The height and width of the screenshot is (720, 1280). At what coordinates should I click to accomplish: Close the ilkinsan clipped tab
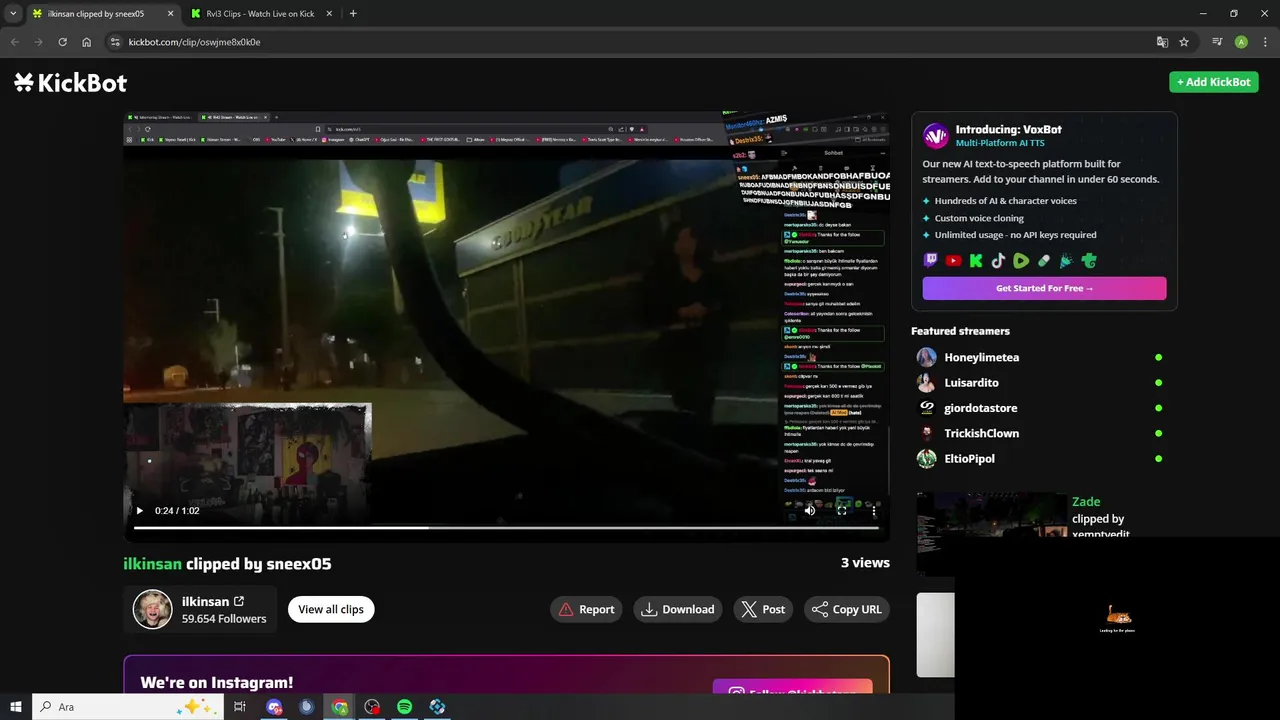pos(170,14)
